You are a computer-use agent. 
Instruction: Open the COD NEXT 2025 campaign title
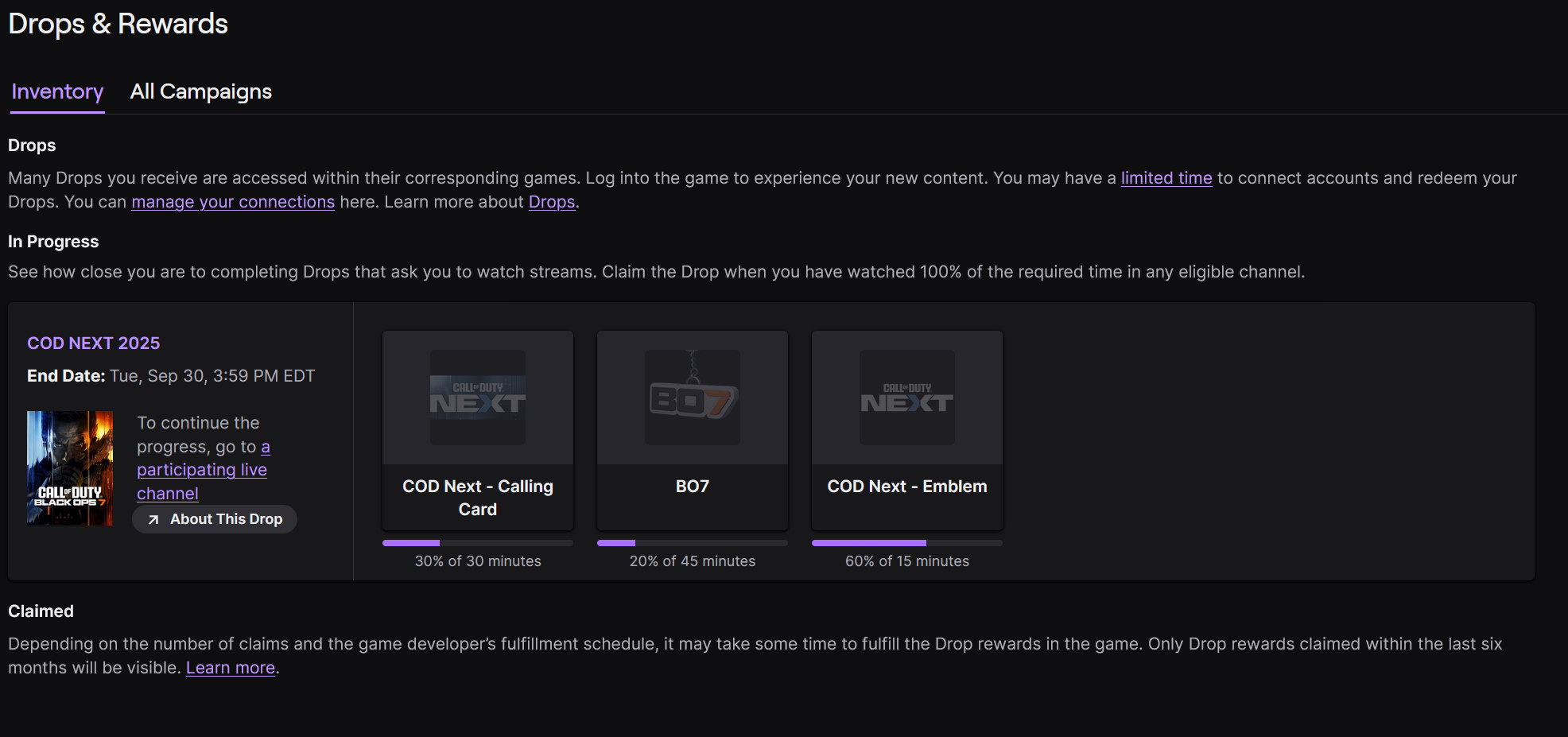(93, 343)
